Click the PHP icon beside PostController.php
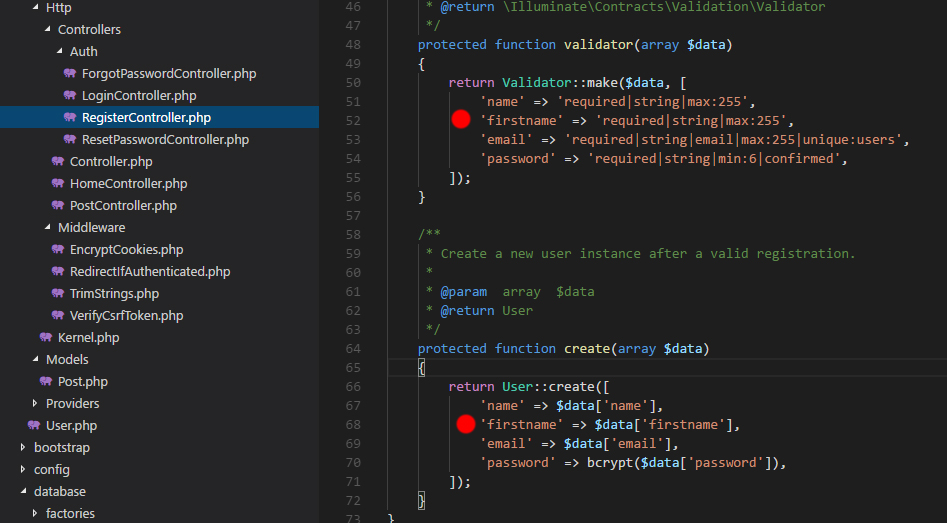This screenshot has height=523, width=947. pos(58,205)
